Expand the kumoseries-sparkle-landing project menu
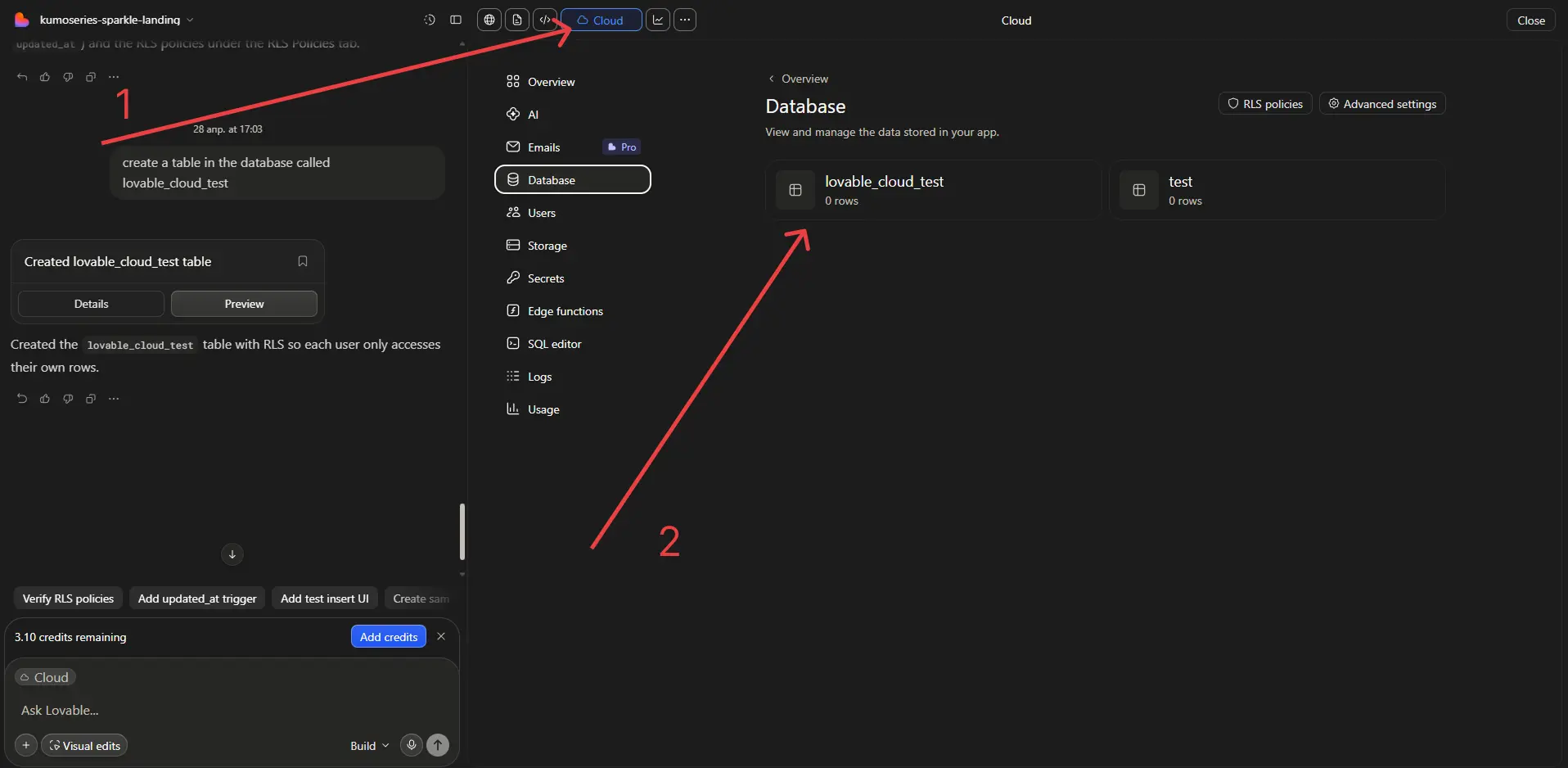The width and height of the screenshot is (1568, 768). pyautogui.click(x=191, y=20)
